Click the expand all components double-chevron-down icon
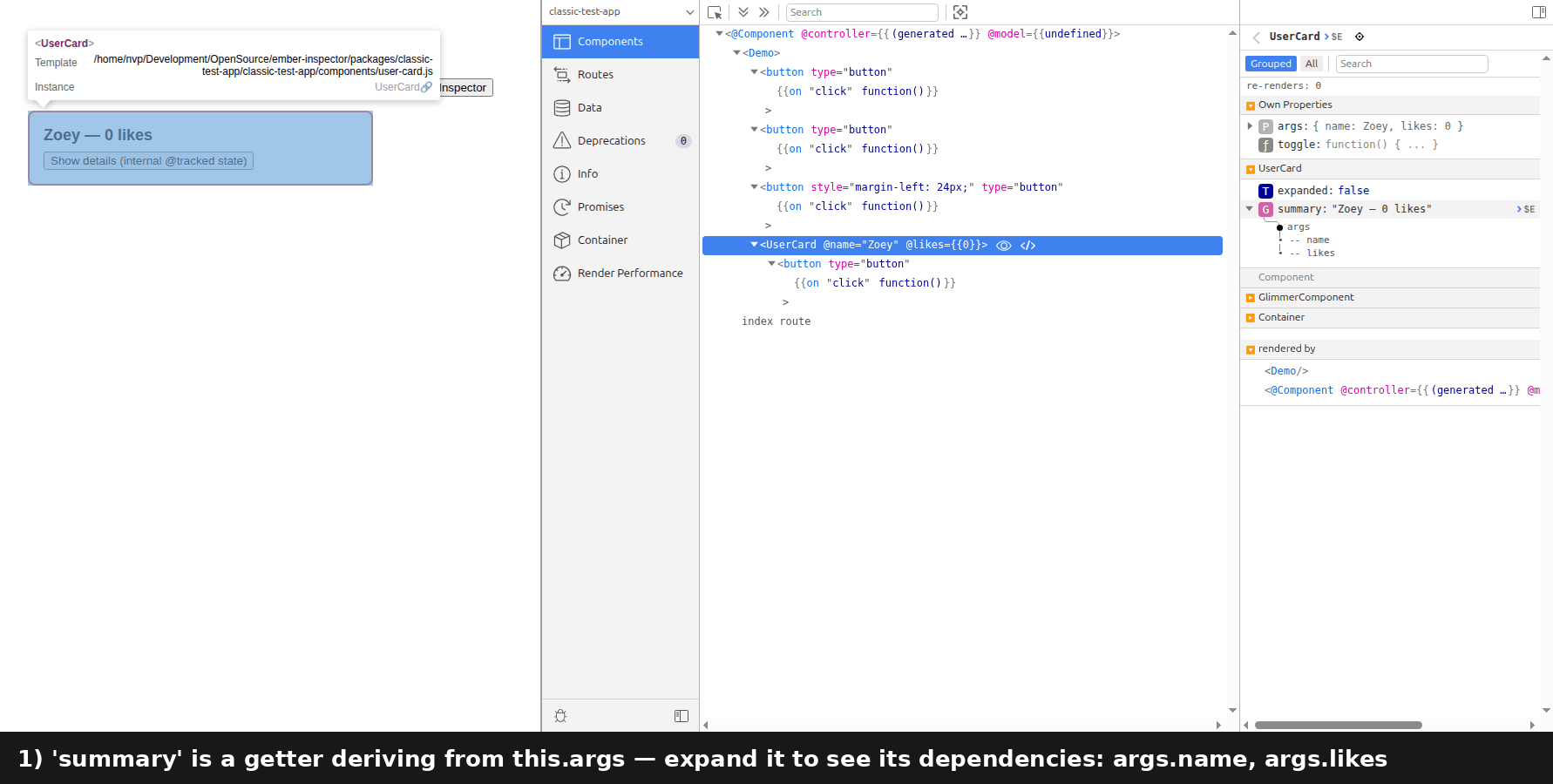This screenshot has width=1553, height=784. coord(743,12)
